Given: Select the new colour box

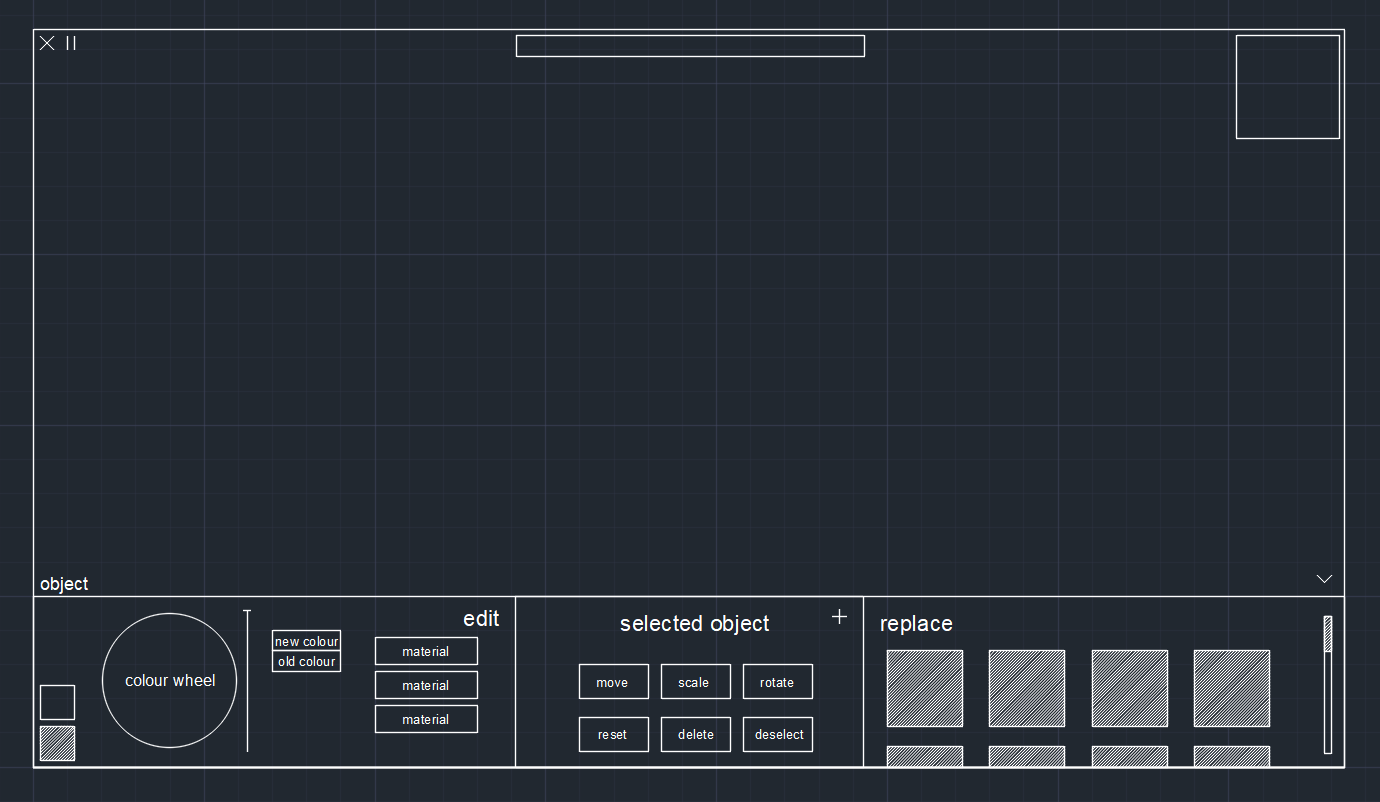Looking at the screenshot, I should 306,641.
